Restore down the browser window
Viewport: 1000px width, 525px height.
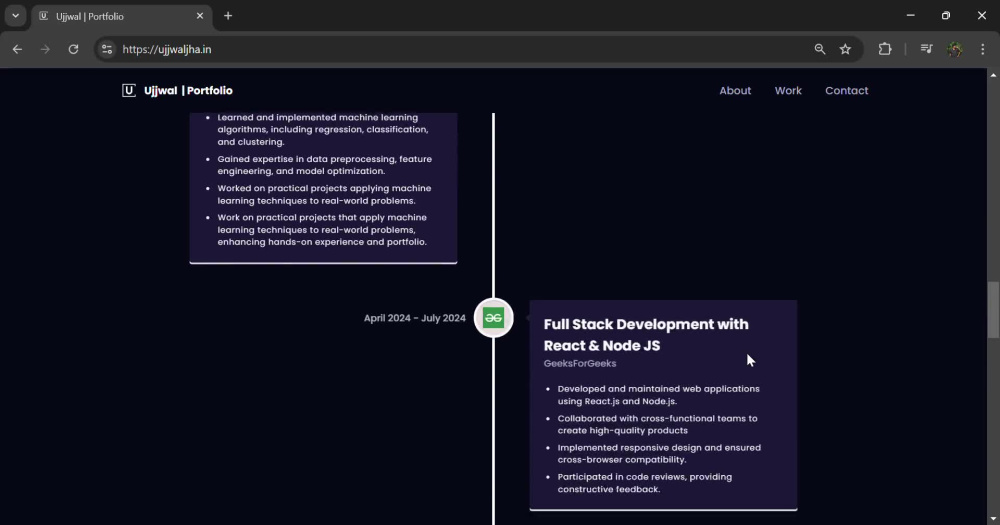[946, 15]
